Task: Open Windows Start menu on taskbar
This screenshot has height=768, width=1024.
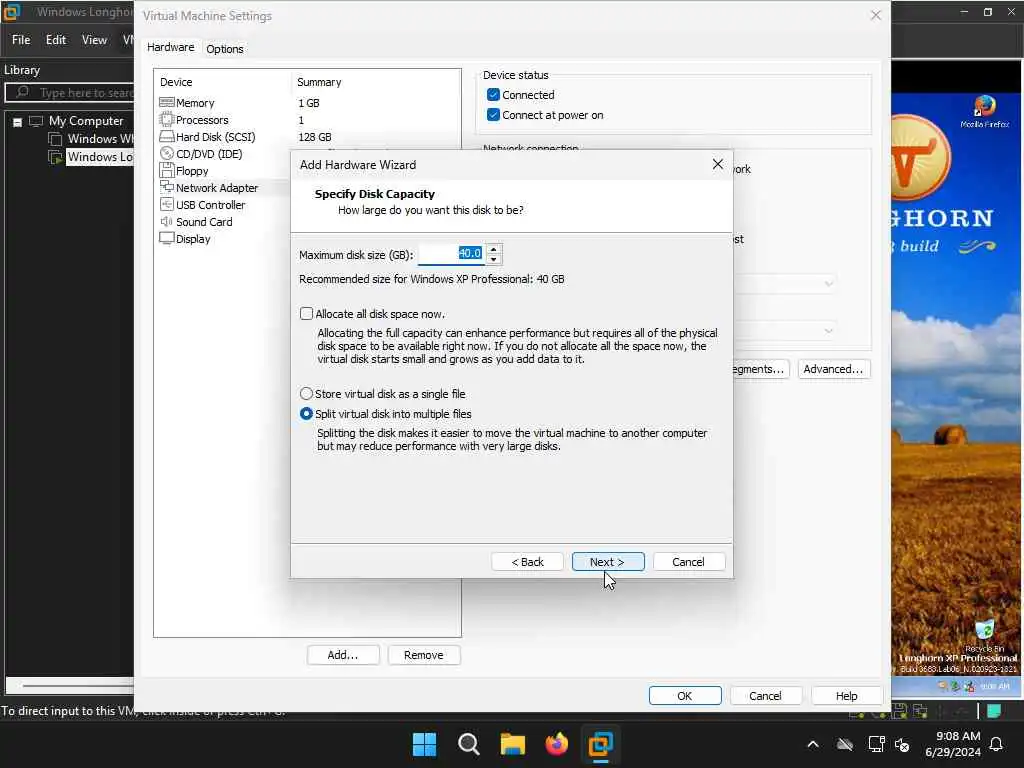Action: 424,744
